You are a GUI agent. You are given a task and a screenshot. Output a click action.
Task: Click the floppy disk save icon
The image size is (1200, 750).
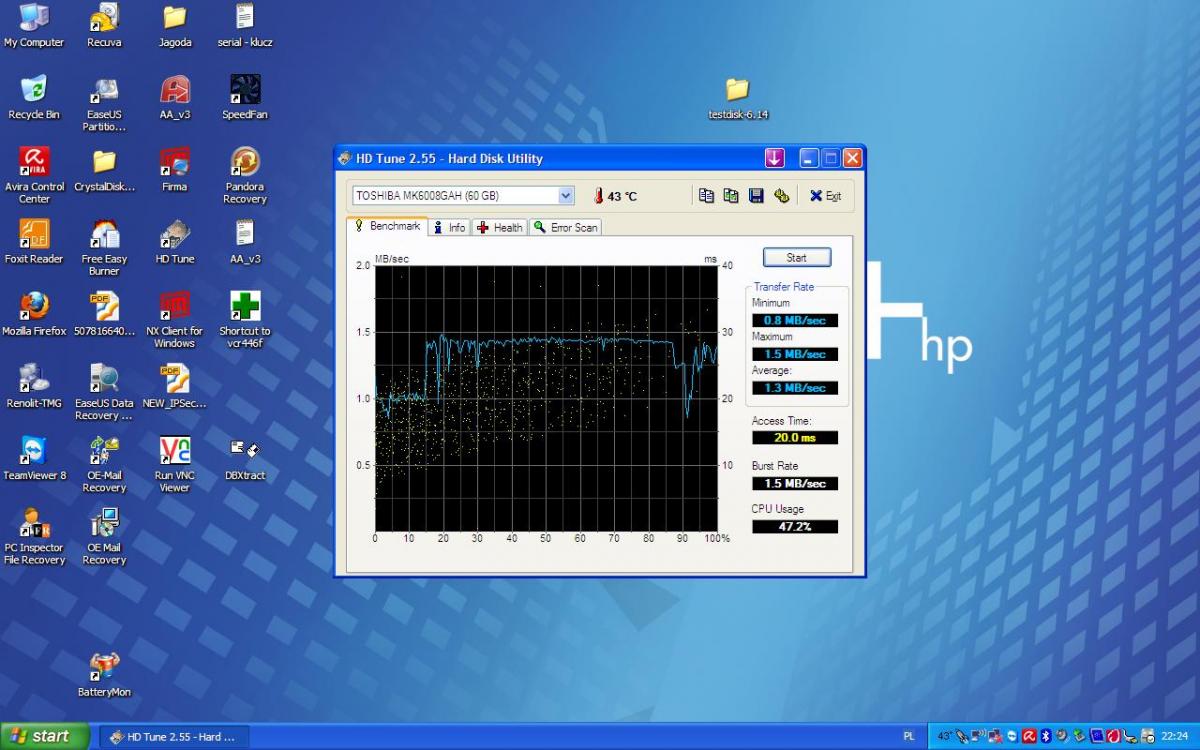click(x=756, y=196)
